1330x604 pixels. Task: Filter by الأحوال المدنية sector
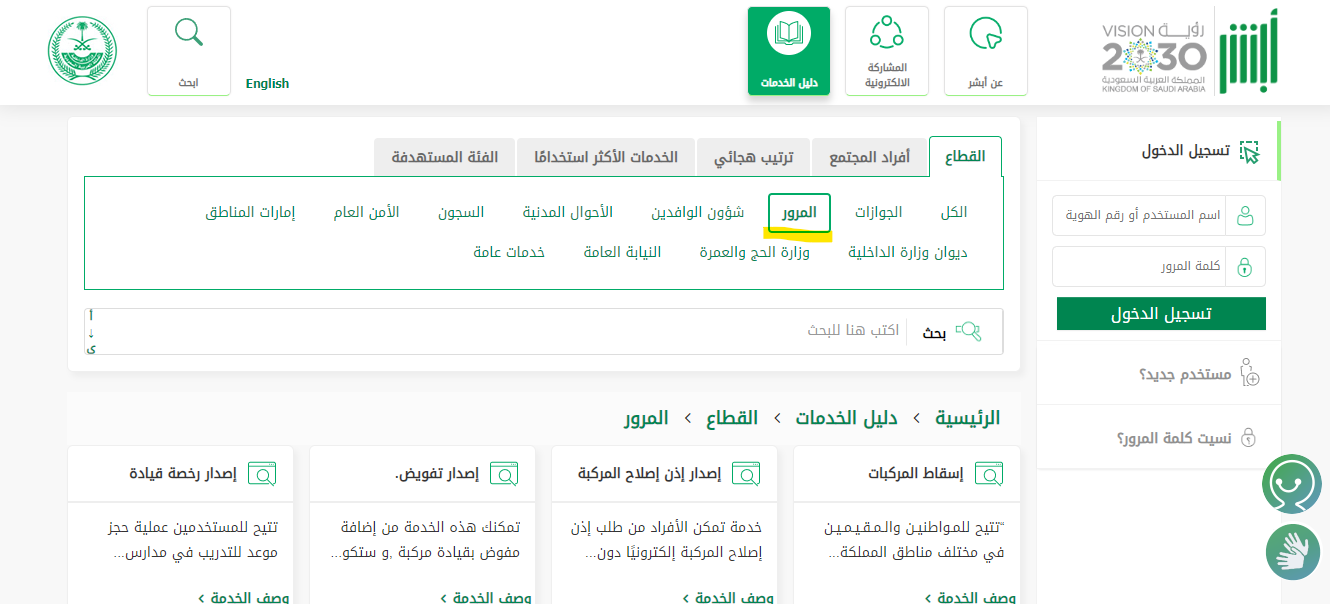[x=567, y=212]
